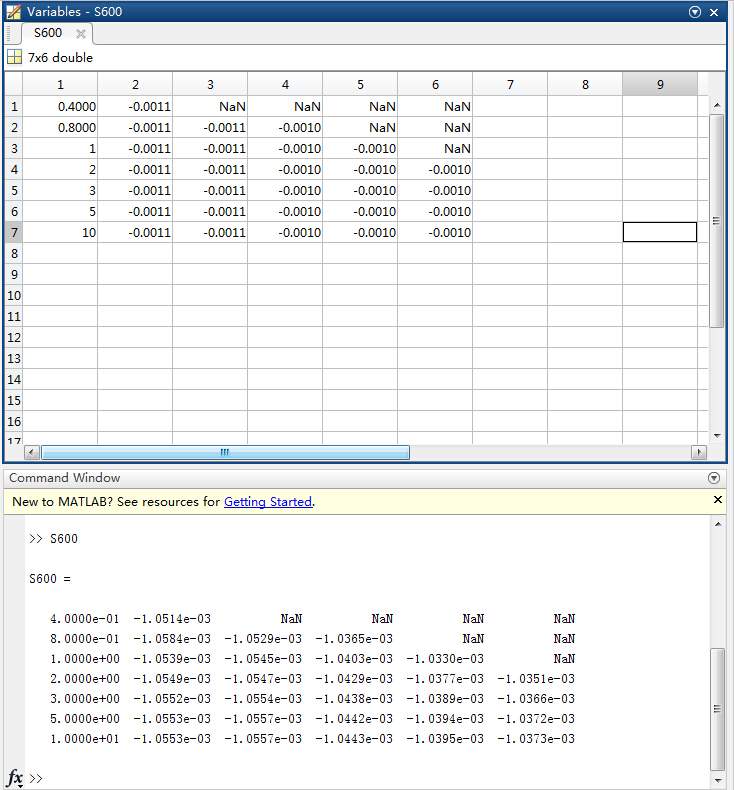Select column header 3
This screenshot has width=734, height=790.
[x=210, y=85]
